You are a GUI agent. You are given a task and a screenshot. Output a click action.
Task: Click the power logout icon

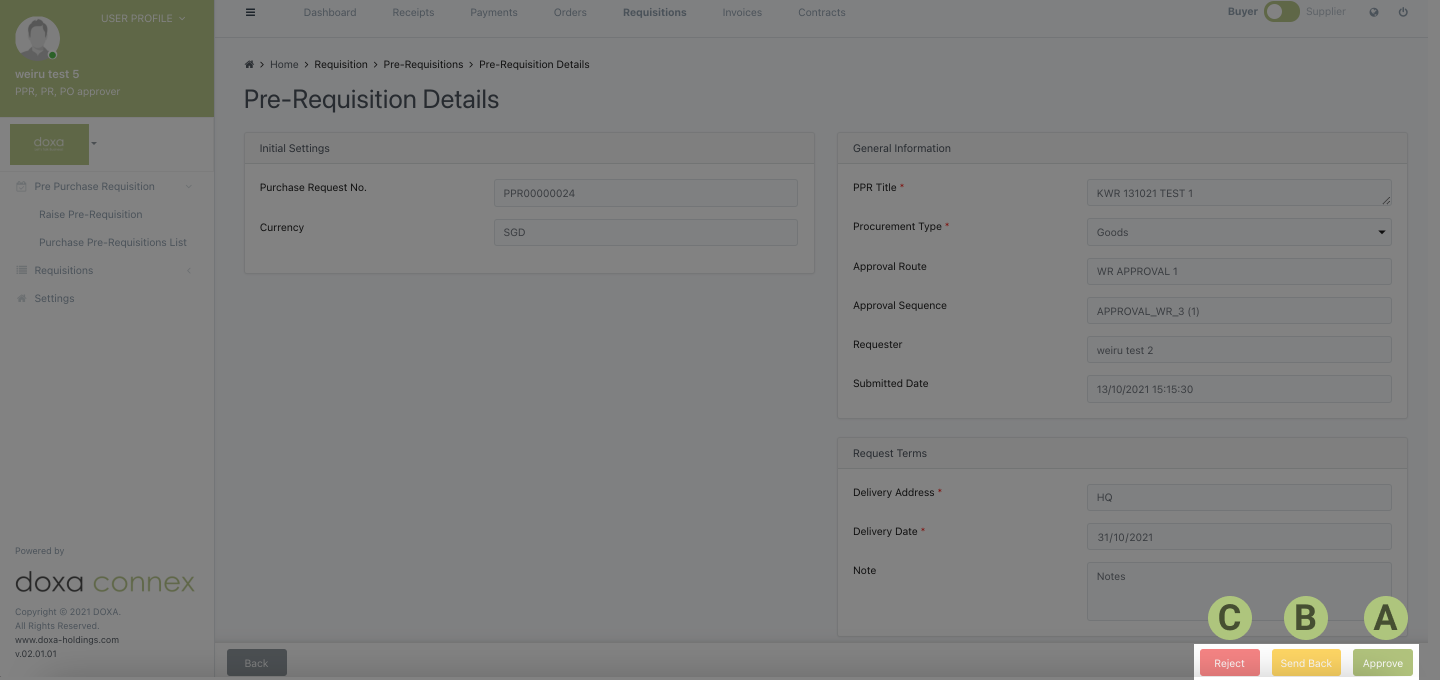[x=1403, y=12]
